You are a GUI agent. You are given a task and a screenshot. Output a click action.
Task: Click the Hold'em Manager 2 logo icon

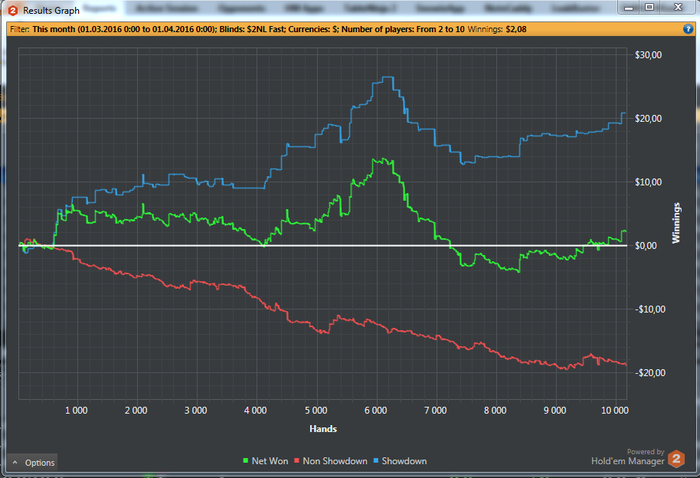tap(676, 459)
